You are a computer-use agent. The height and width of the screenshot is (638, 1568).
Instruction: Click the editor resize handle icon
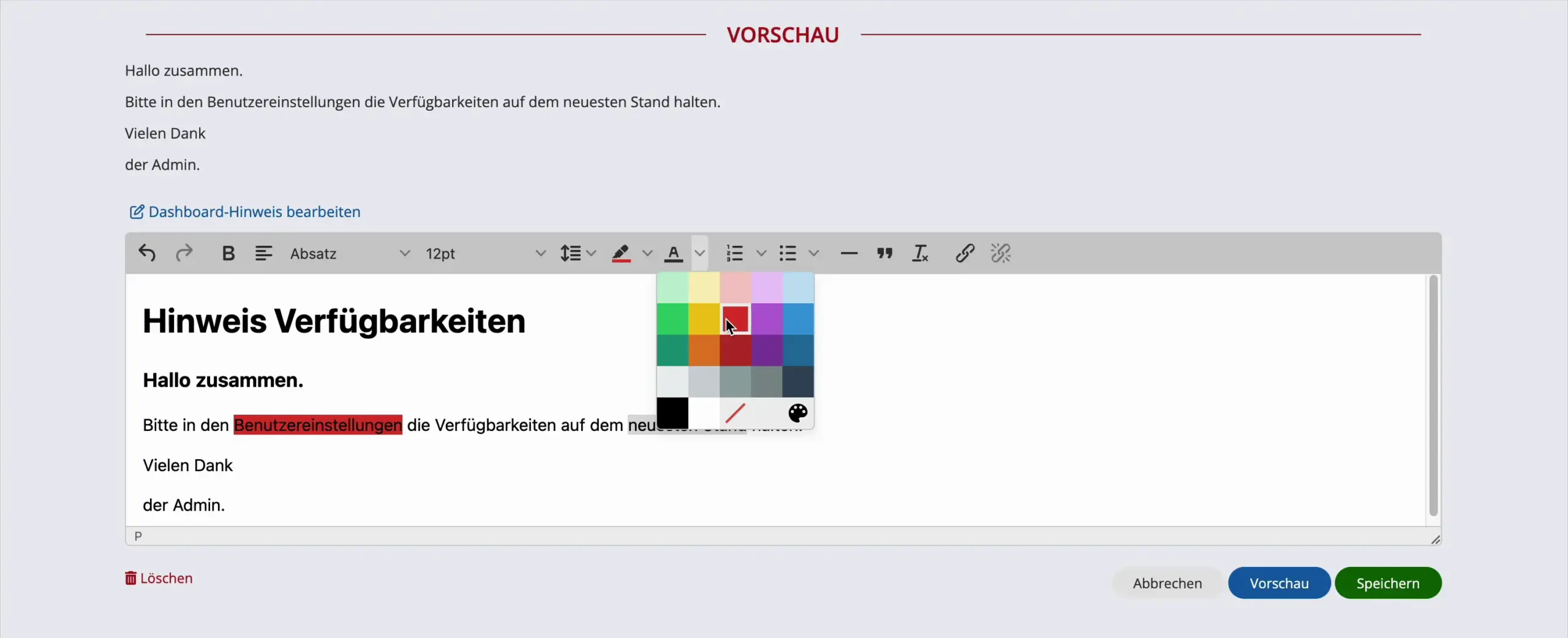1435,539
